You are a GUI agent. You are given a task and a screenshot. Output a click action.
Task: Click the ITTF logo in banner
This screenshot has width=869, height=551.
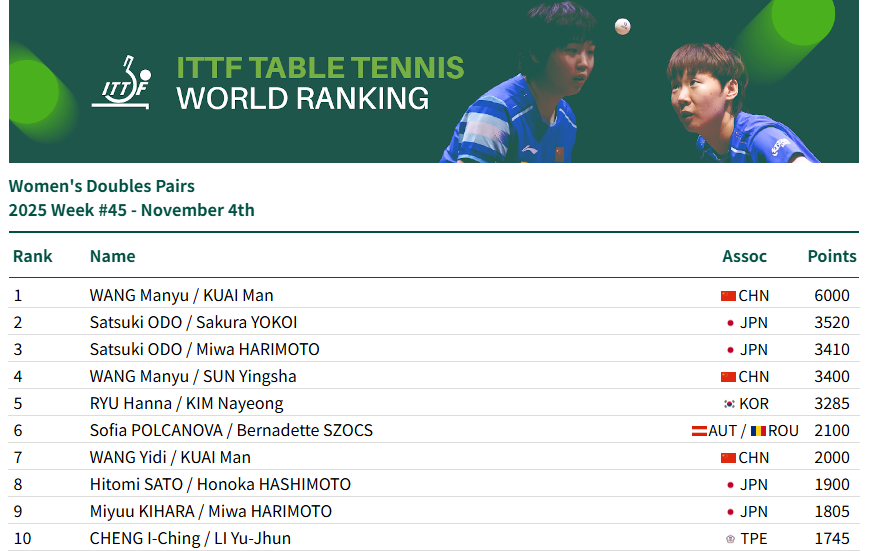121,81
